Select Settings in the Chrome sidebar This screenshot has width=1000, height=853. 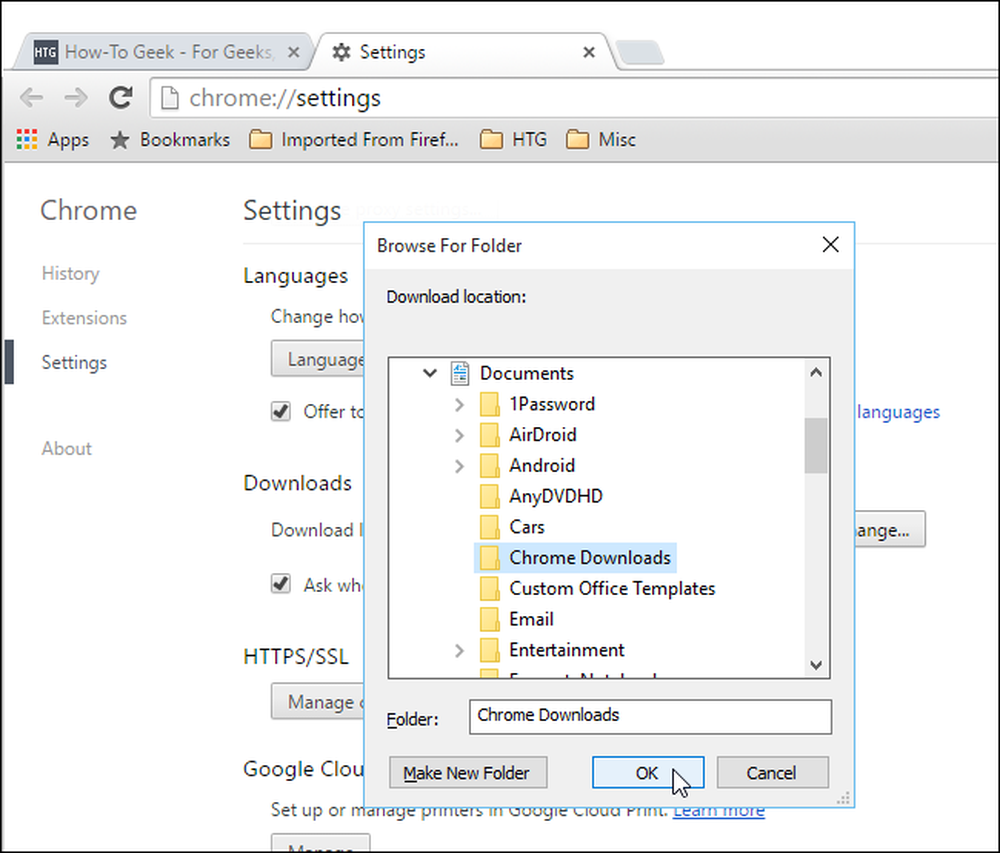coord(74,362)
